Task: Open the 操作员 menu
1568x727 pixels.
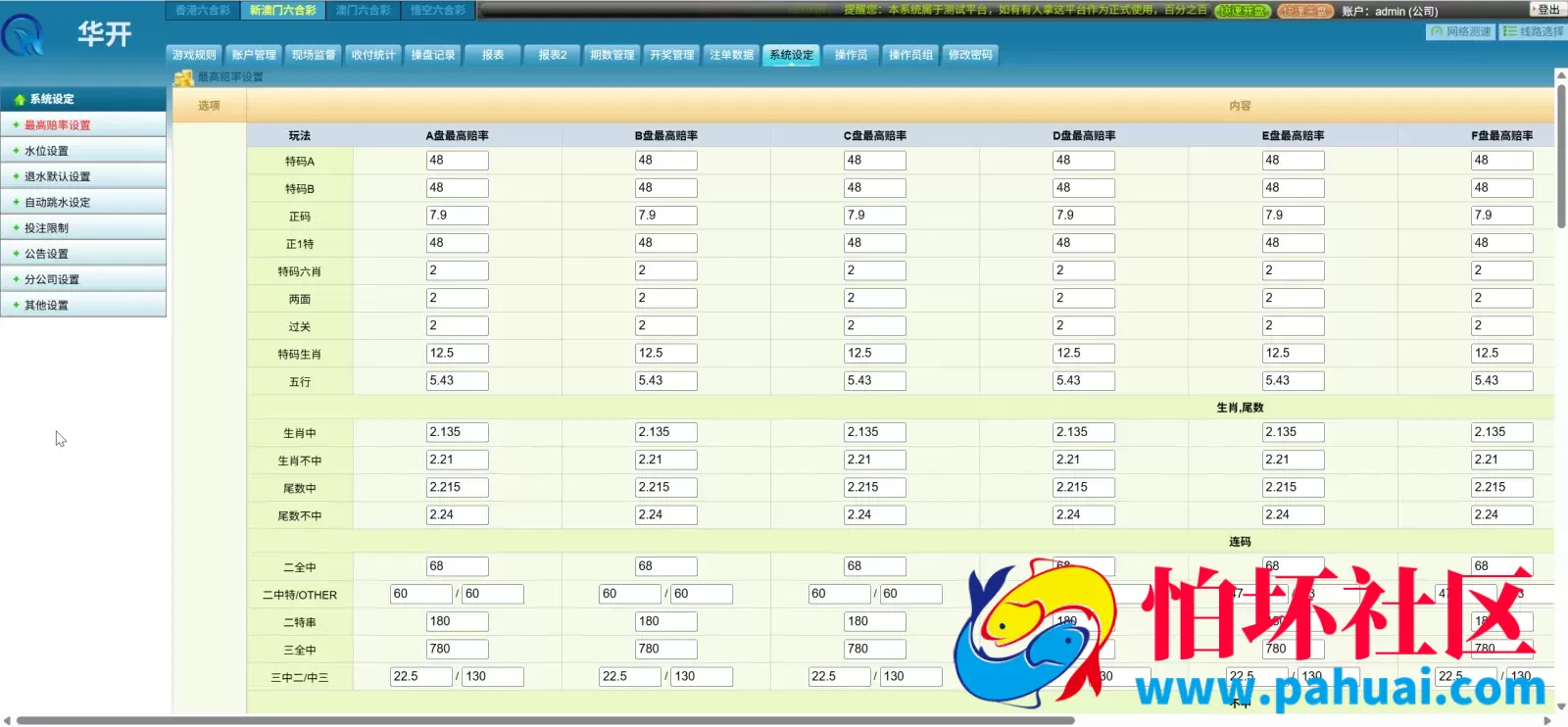Action: (851, 55)
